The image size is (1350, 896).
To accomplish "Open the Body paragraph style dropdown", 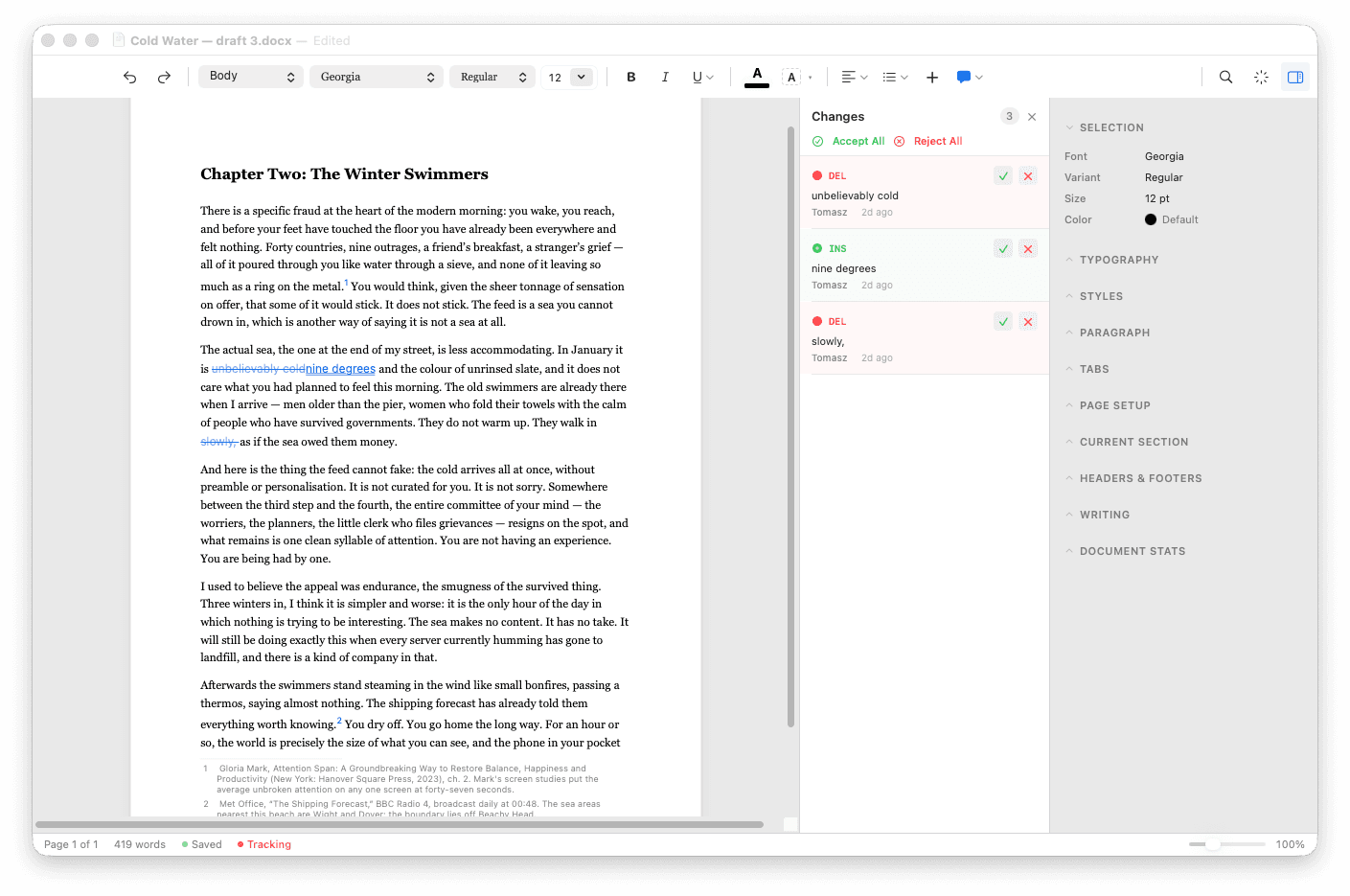I will (251, 77).
